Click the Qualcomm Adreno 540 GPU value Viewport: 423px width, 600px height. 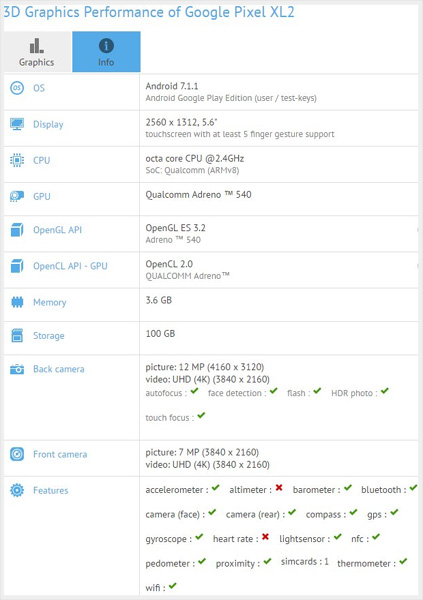click(198, 195)
